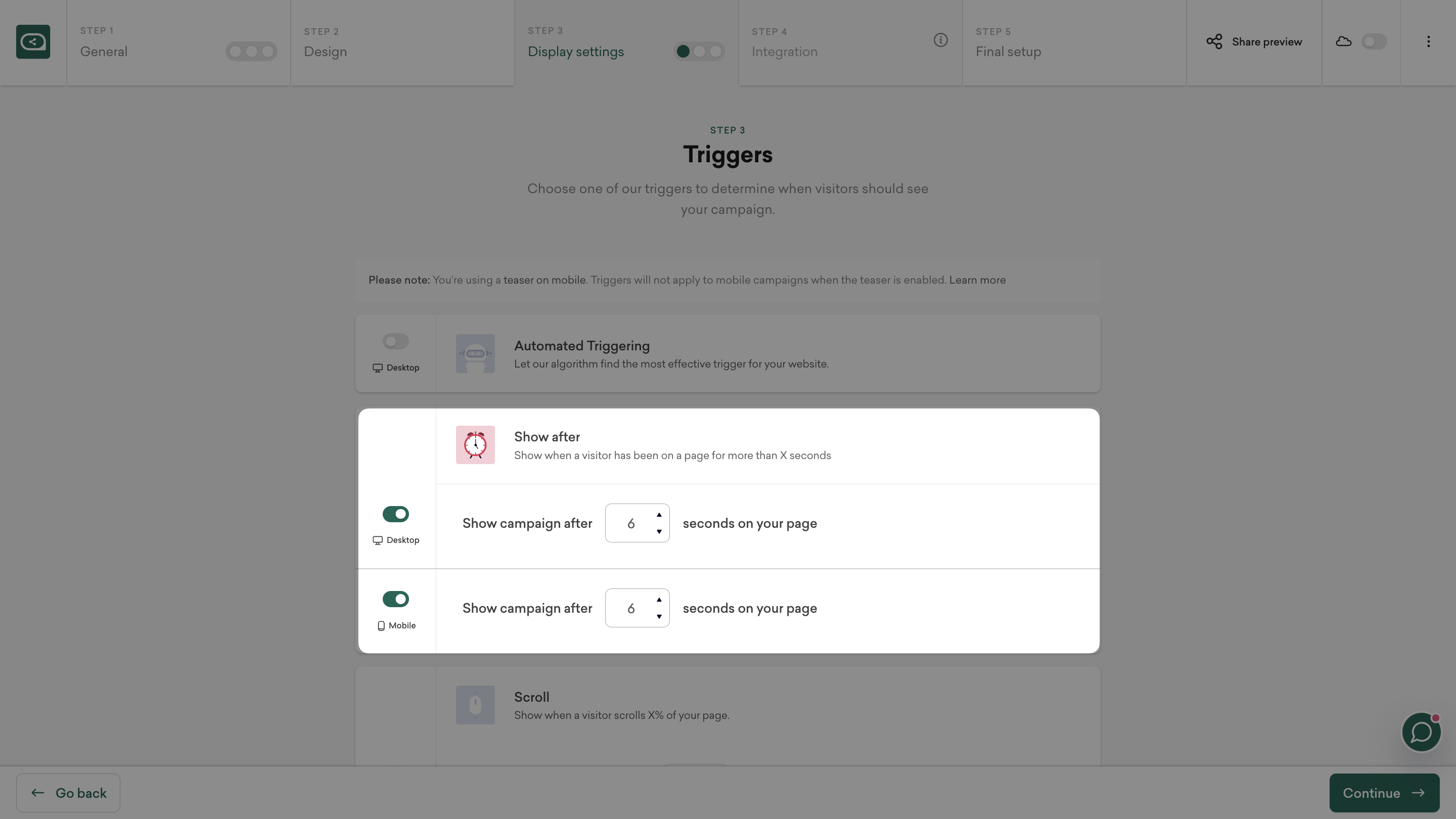
Task: Toggle the switch next to cloud icon
Action: click(1374, 42)
